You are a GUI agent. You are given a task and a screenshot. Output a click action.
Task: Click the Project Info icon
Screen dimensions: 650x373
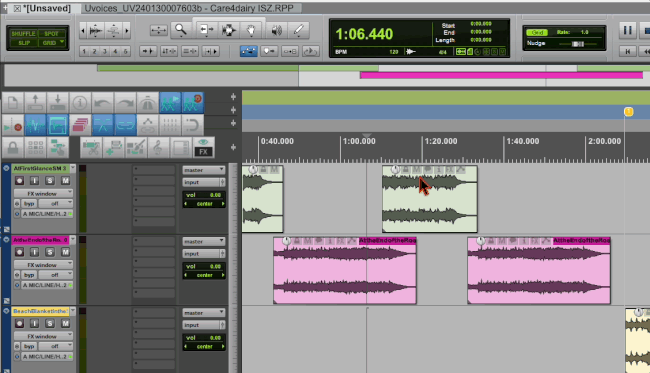tap(80, 102)
